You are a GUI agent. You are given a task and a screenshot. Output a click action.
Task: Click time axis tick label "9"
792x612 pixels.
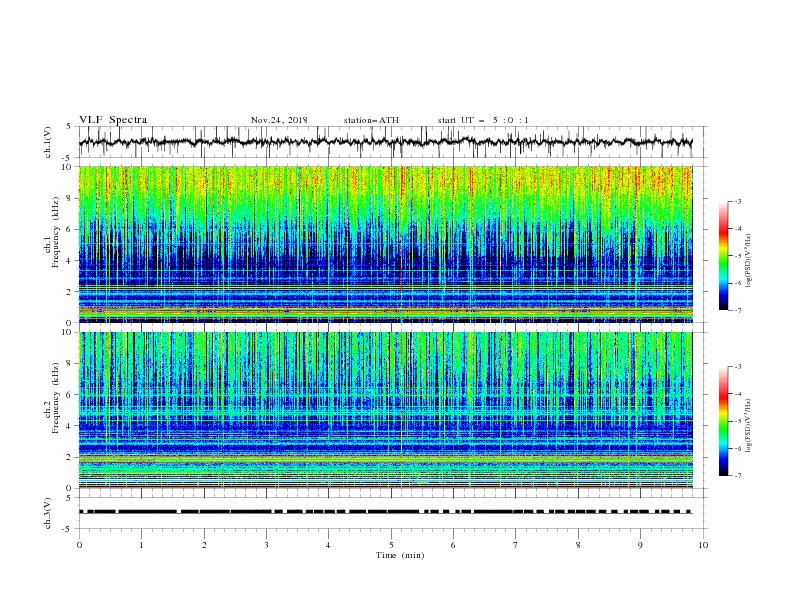[x=640, y=545]
